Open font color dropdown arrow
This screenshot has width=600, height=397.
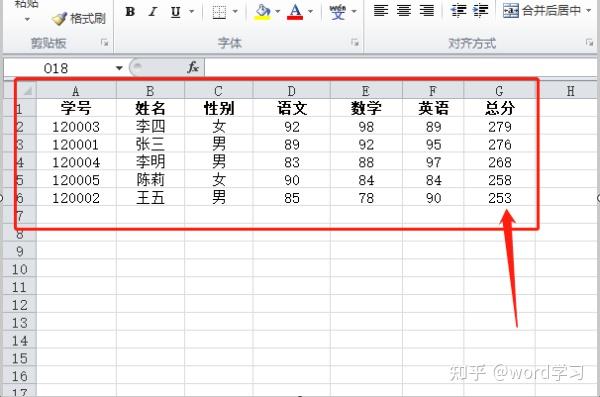(311, 12)
